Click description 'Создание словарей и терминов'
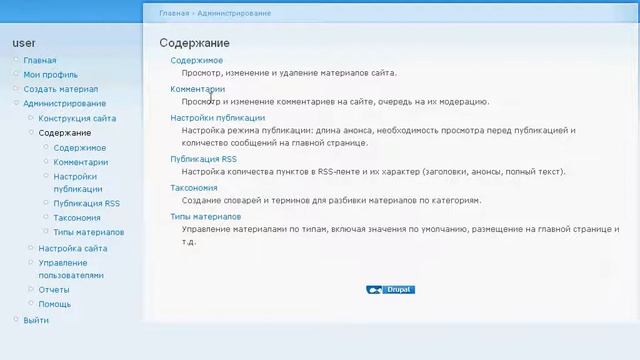Image resolution: width=640 pixels, height=360 pixels. (x=331, y=201)
